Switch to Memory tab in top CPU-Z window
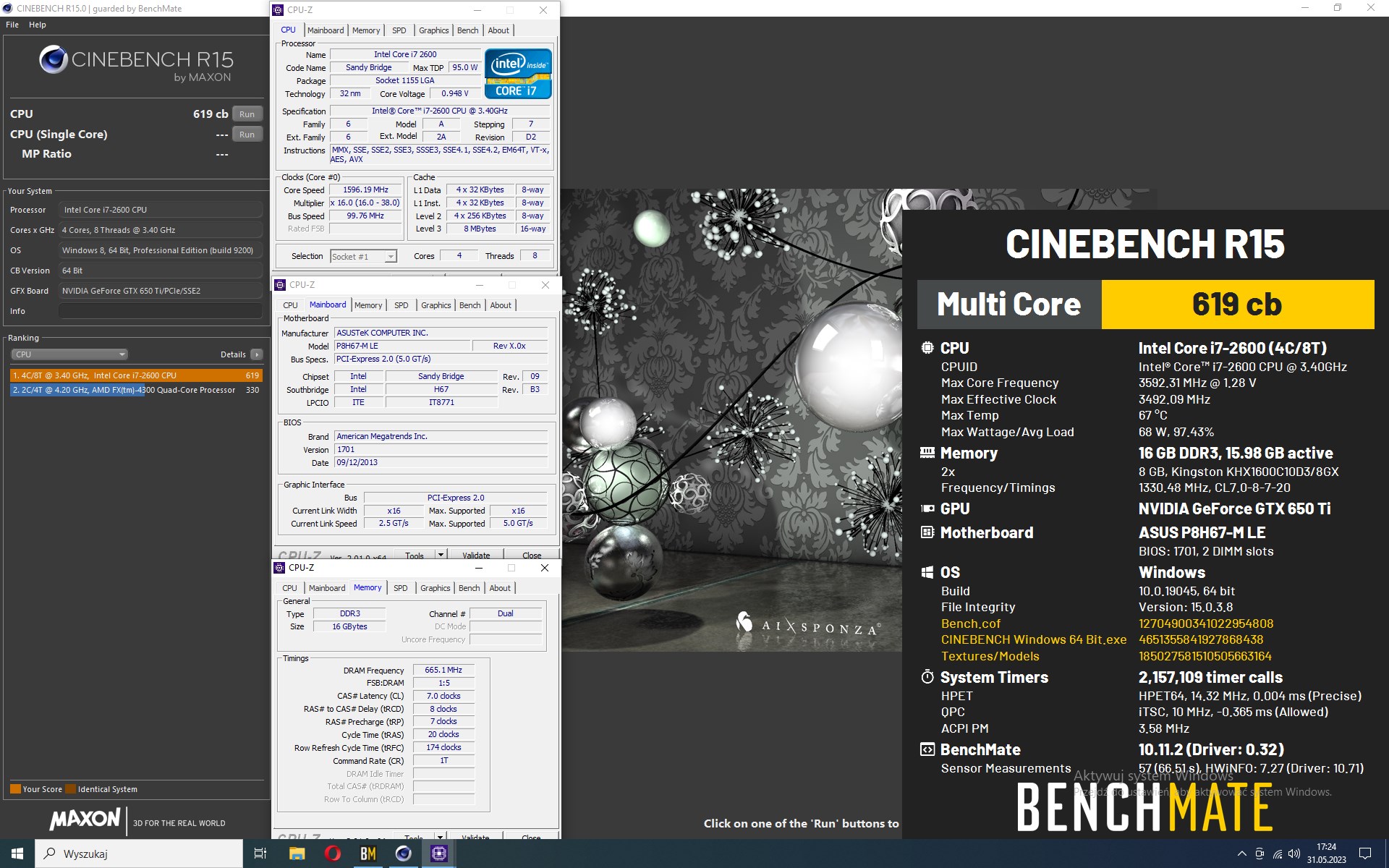This screenshot has width=1389, height=868. point(366,30)
